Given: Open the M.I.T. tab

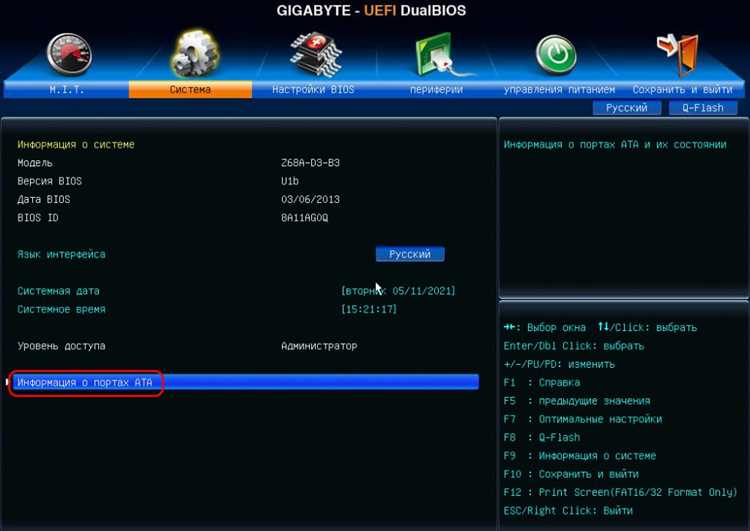Looking at the screenshot, I should [66, 89].
